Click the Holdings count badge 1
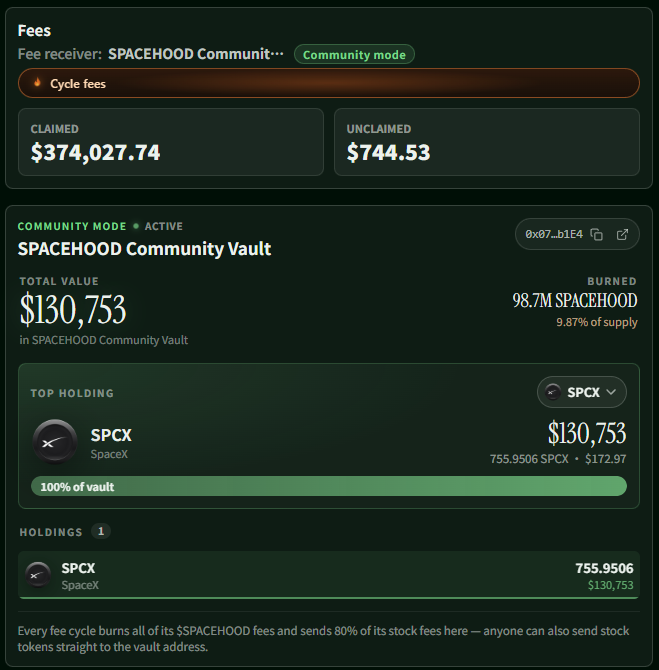The width and height of the screenshot is (659, 670). point(101,531)
